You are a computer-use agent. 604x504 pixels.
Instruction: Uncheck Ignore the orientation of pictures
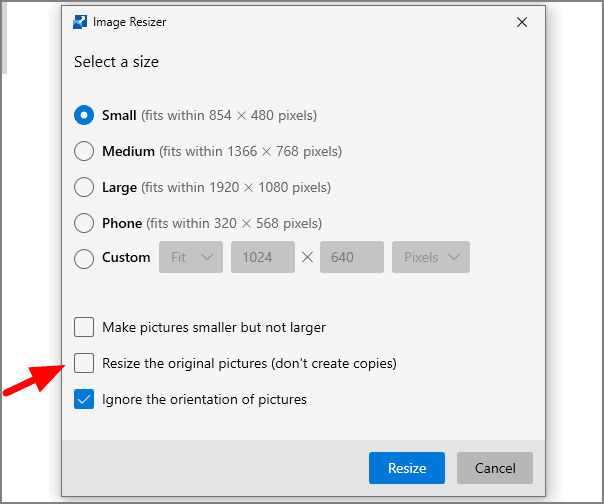click(x=84, y=399)
